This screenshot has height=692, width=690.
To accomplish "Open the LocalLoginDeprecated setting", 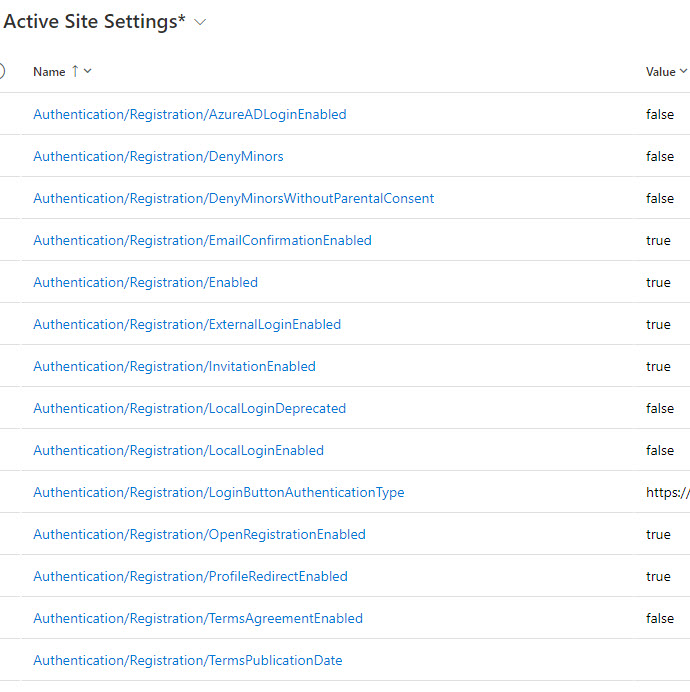I will click(x=190, y=408).
